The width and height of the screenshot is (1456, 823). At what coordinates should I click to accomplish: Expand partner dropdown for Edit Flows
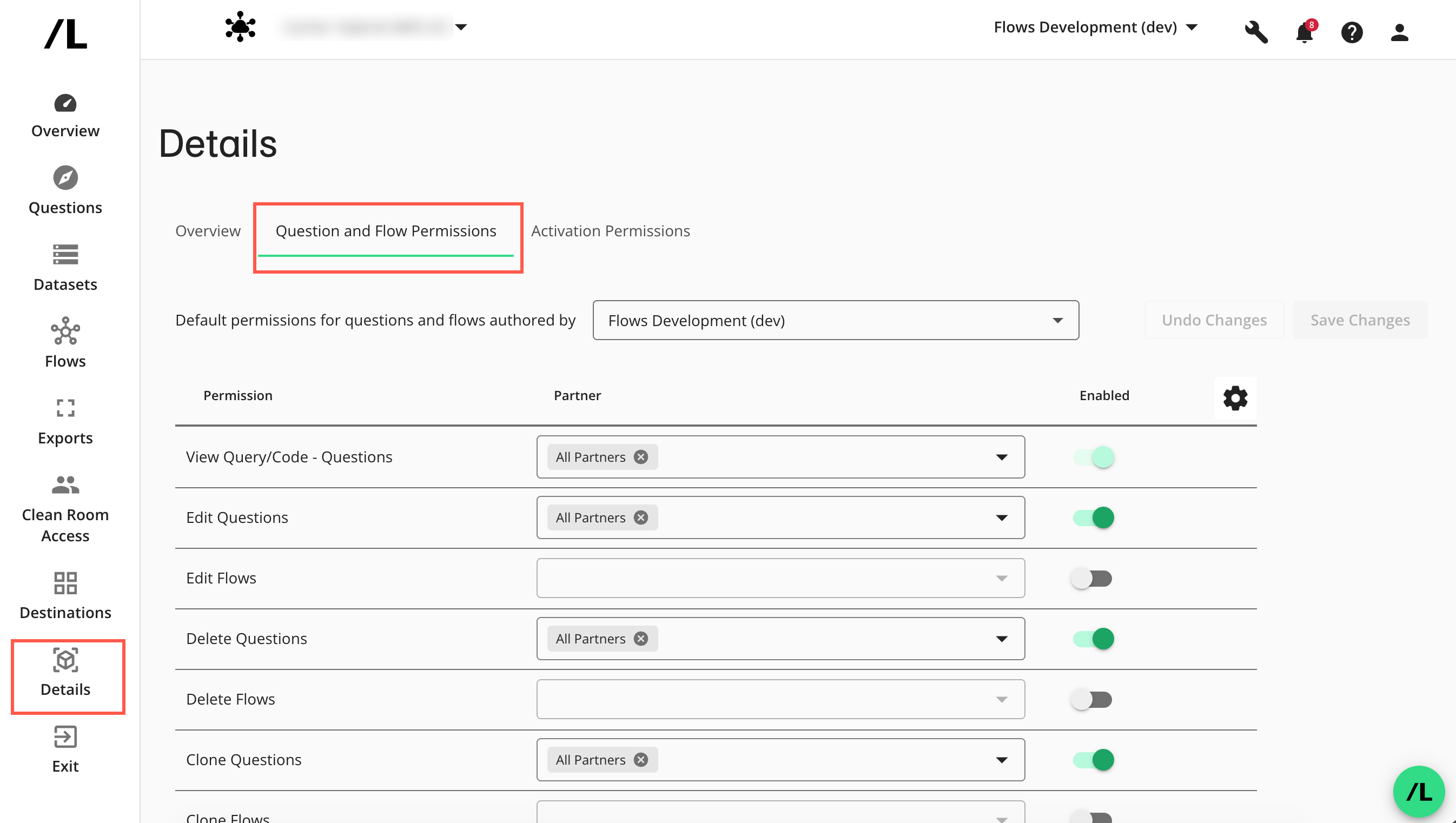point(1001,578)
